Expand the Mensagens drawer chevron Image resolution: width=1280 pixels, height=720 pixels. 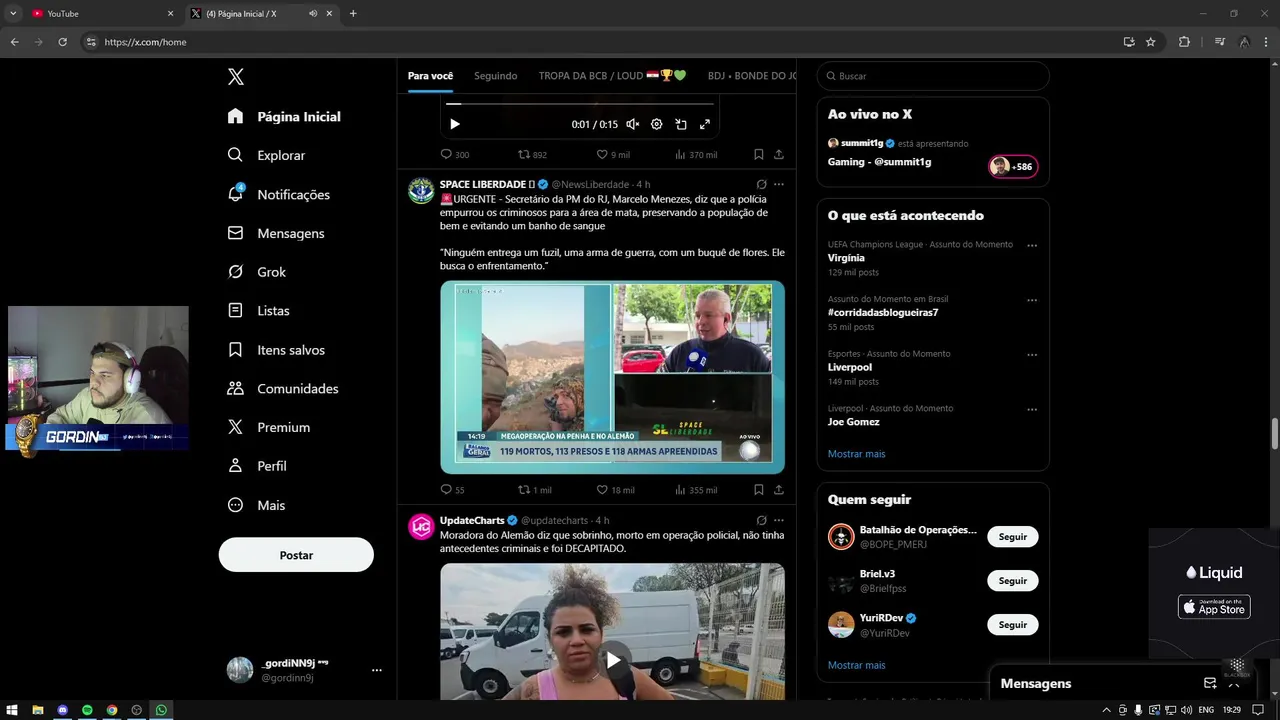1234,683
